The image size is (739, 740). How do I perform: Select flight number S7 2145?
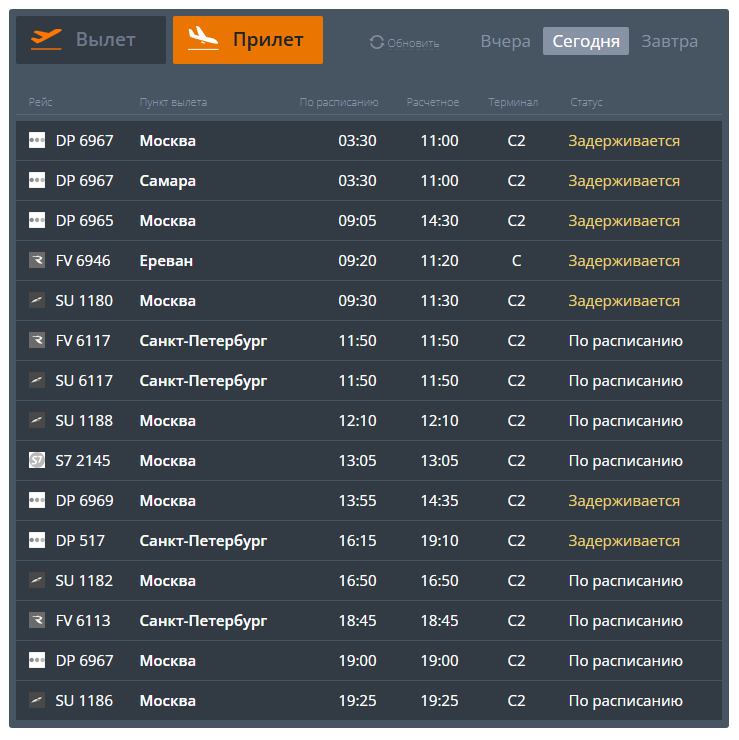tap(83, 461)
